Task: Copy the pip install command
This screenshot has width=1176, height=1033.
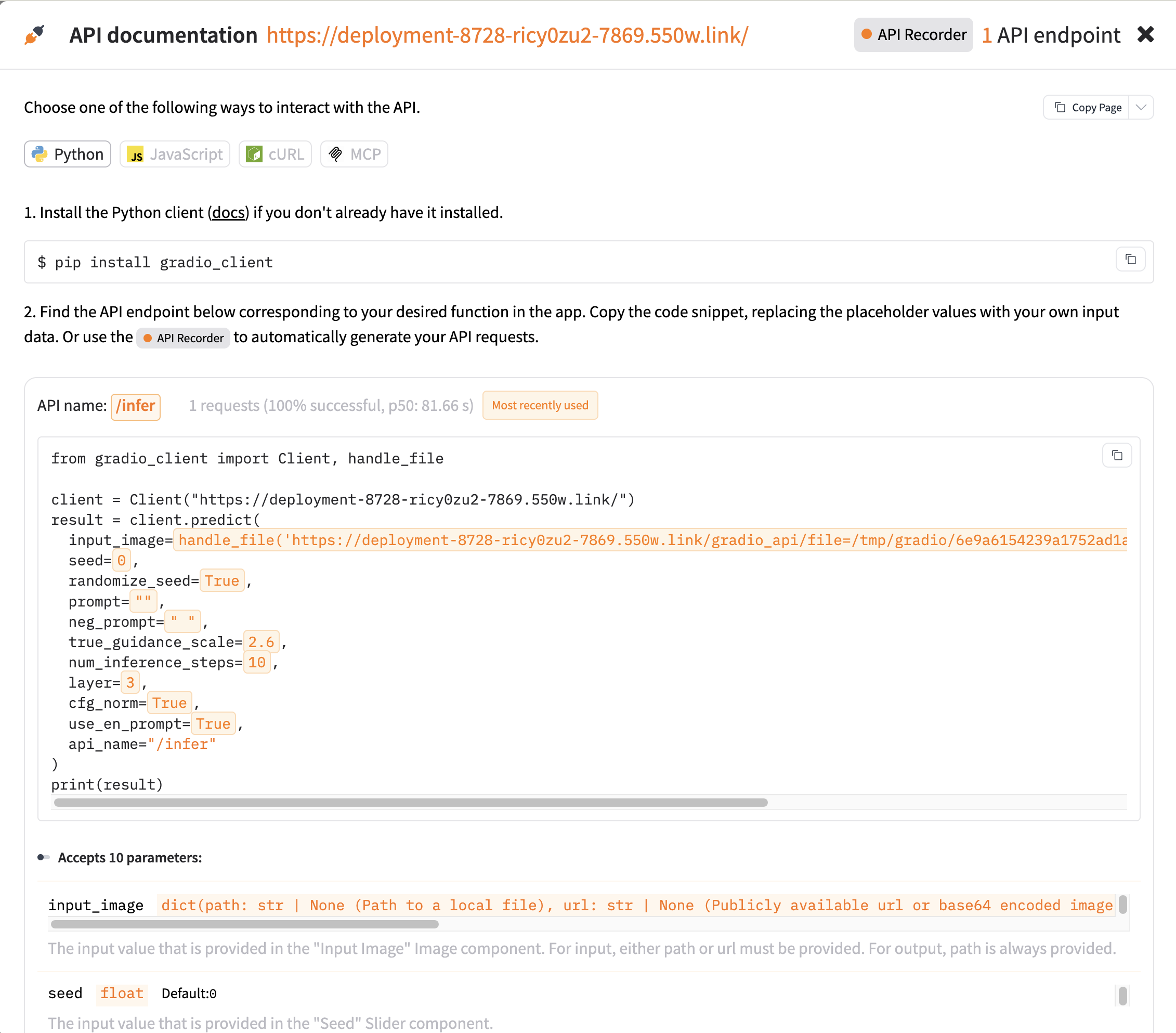Action: [x=1130, y=260]
